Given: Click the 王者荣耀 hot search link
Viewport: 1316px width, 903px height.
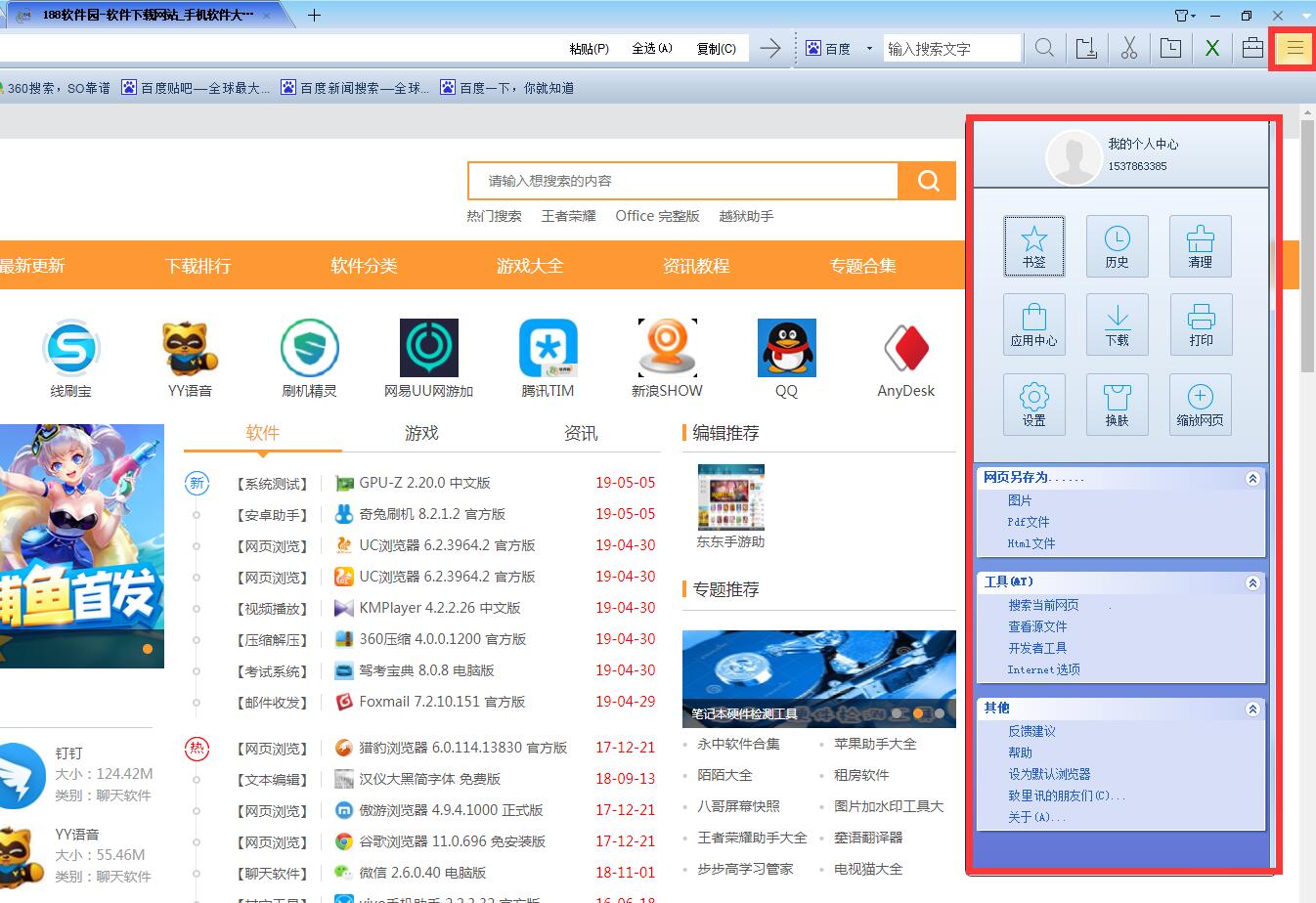Looking at the screenshot, I should [x=568, y=216].
